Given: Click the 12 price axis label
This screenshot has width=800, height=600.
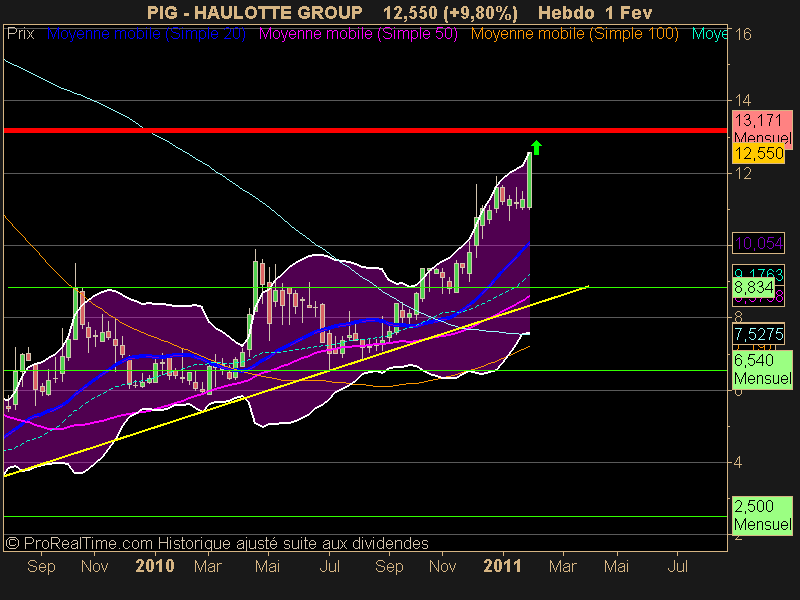Looking at the screenshot, I should pyautogui.click(x=743, y=173).
